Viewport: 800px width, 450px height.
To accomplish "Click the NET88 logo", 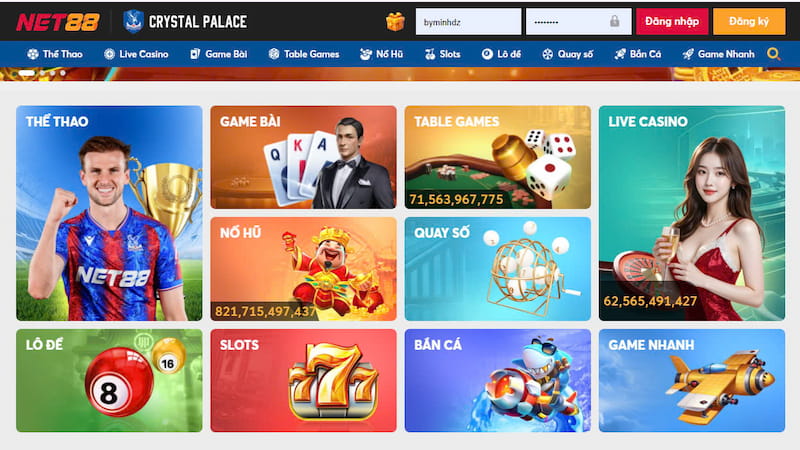I will [x=58, y=22].
